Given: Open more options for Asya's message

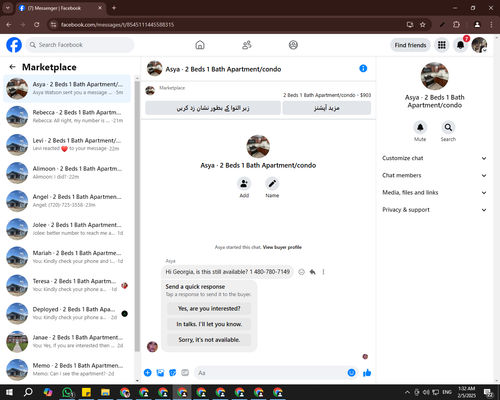Looking at the screenshot, I should 323,272.
